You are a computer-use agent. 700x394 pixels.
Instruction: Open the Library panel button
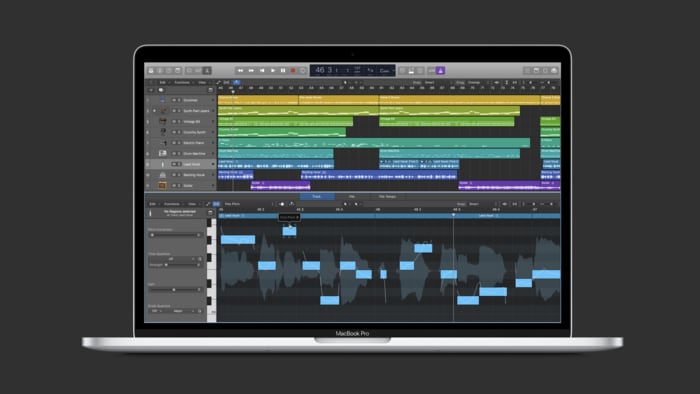[x=151, y=71]
